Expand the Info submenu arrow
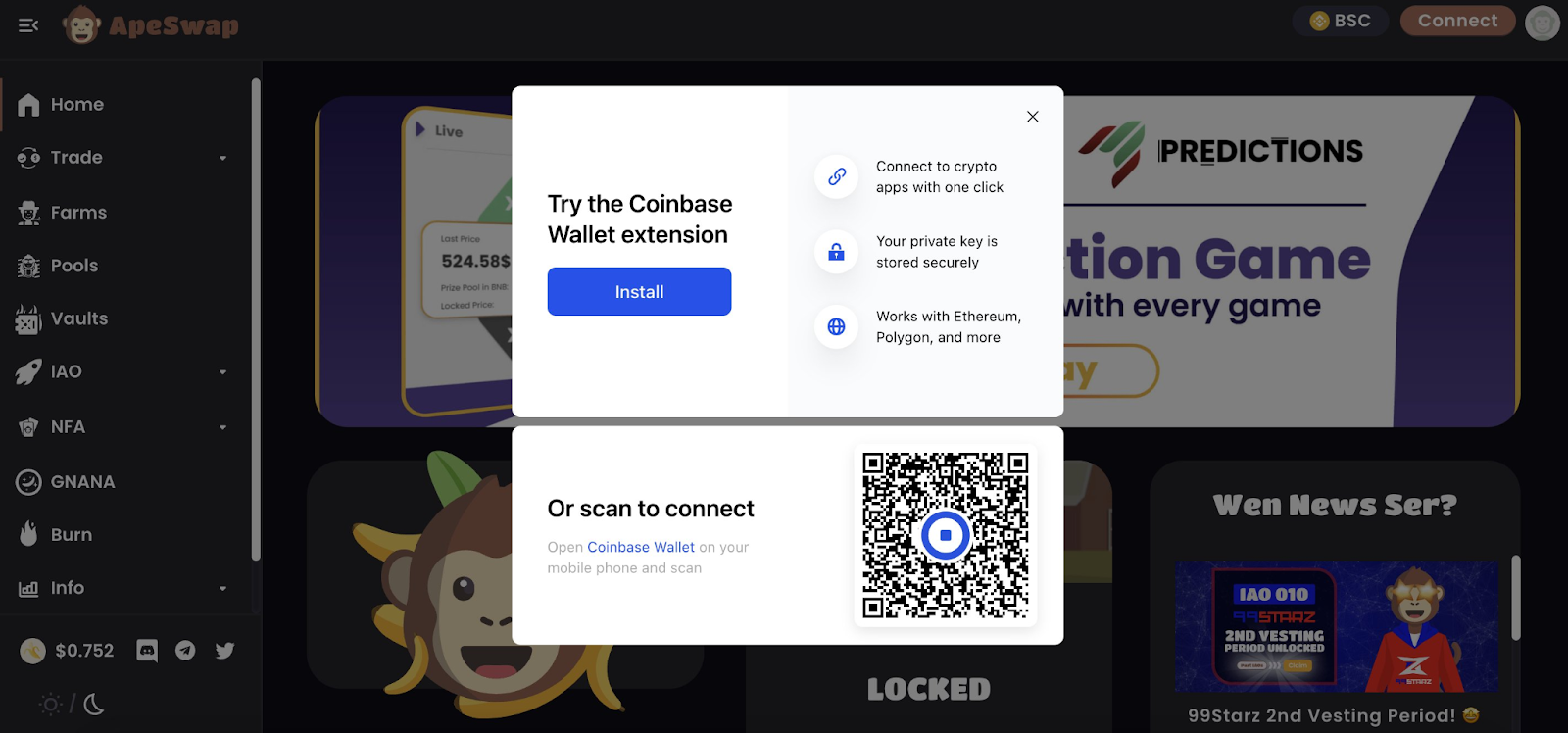Screen dimensions: 1568x733 pyautogui.click(x=222, y=588)
